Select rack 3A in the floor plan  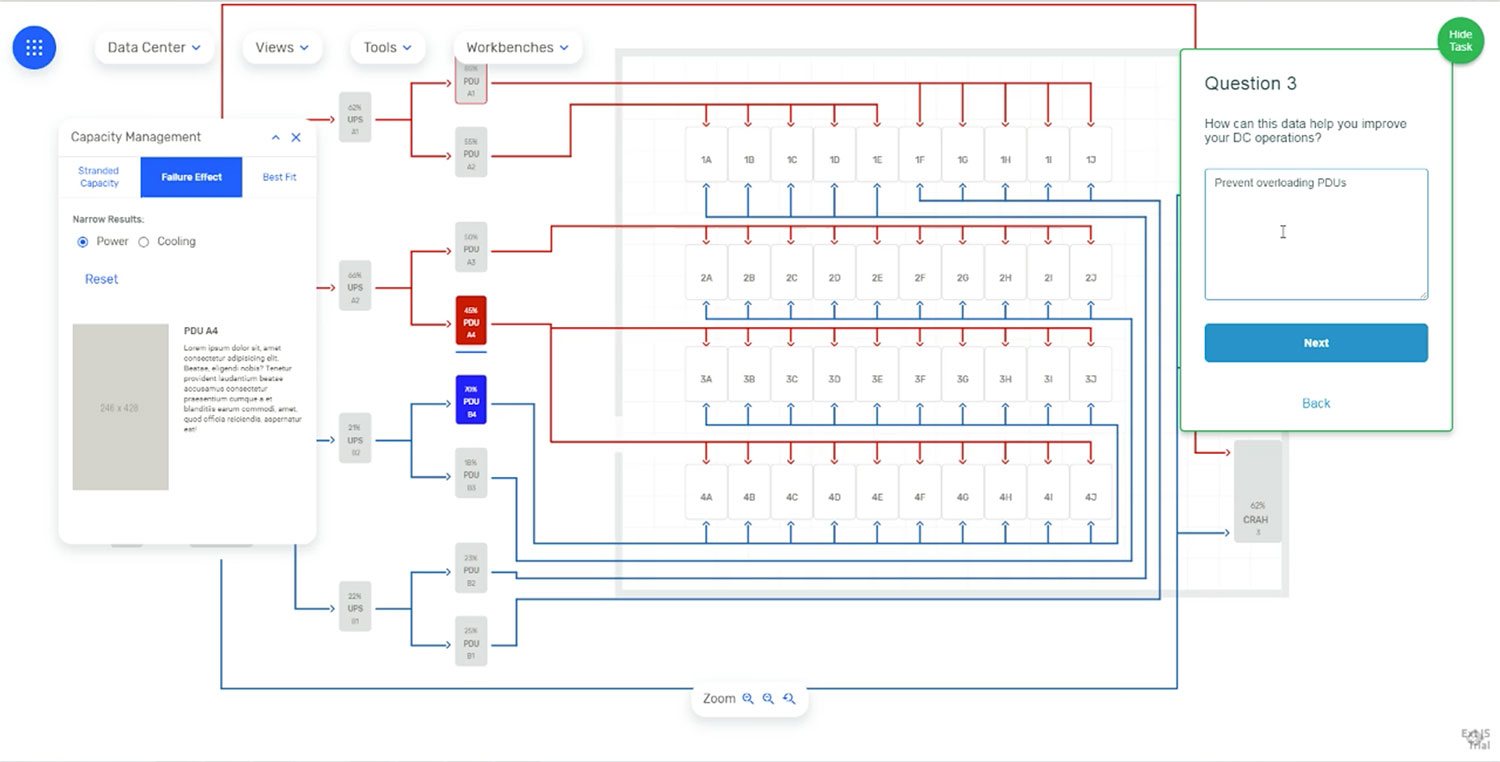click(706, 375)
